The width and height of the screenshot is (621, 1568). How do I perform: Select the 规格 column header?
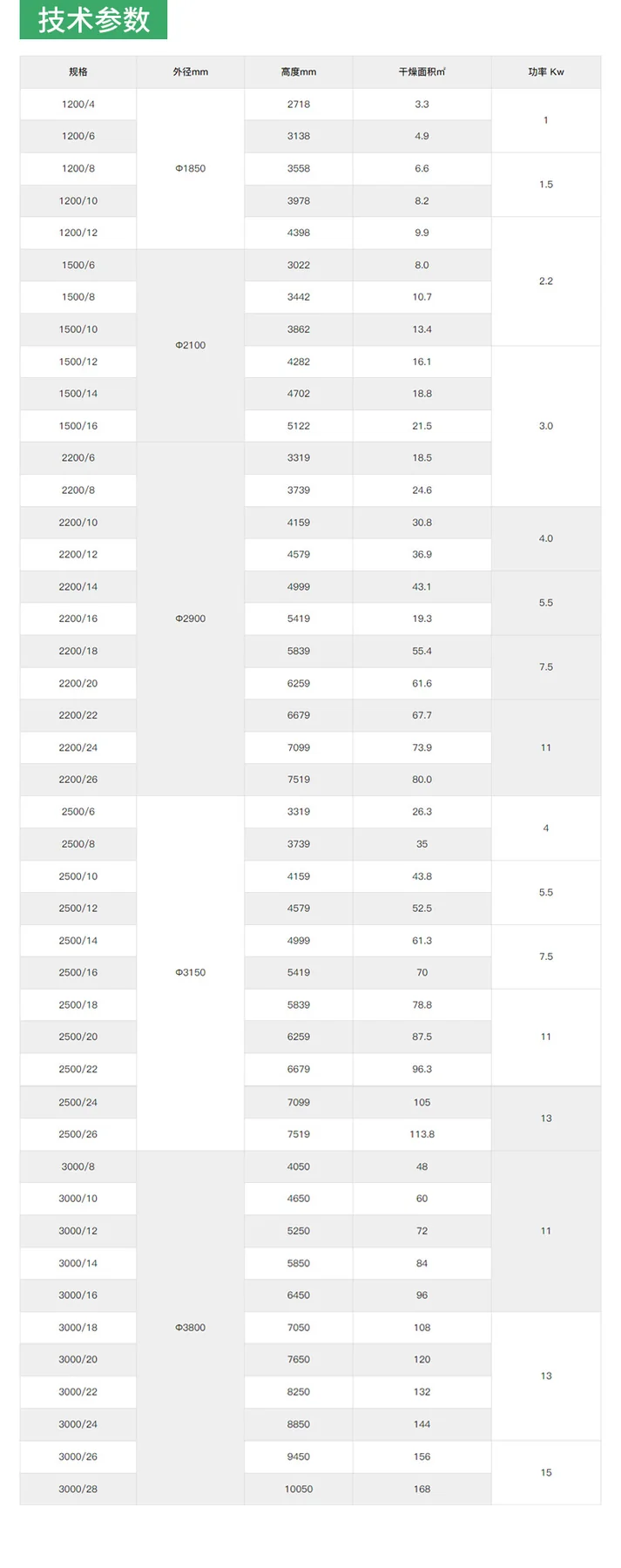point(78,71)
